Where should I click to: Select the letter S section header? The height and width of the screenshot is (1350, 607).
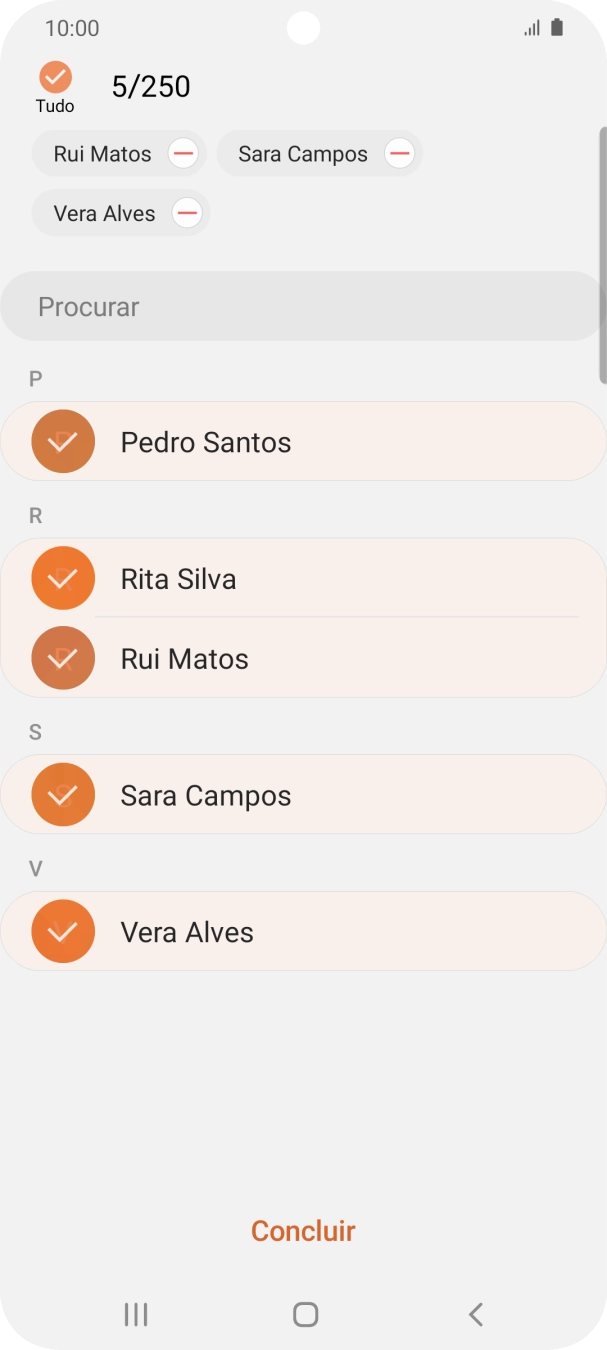coord(35,732)
